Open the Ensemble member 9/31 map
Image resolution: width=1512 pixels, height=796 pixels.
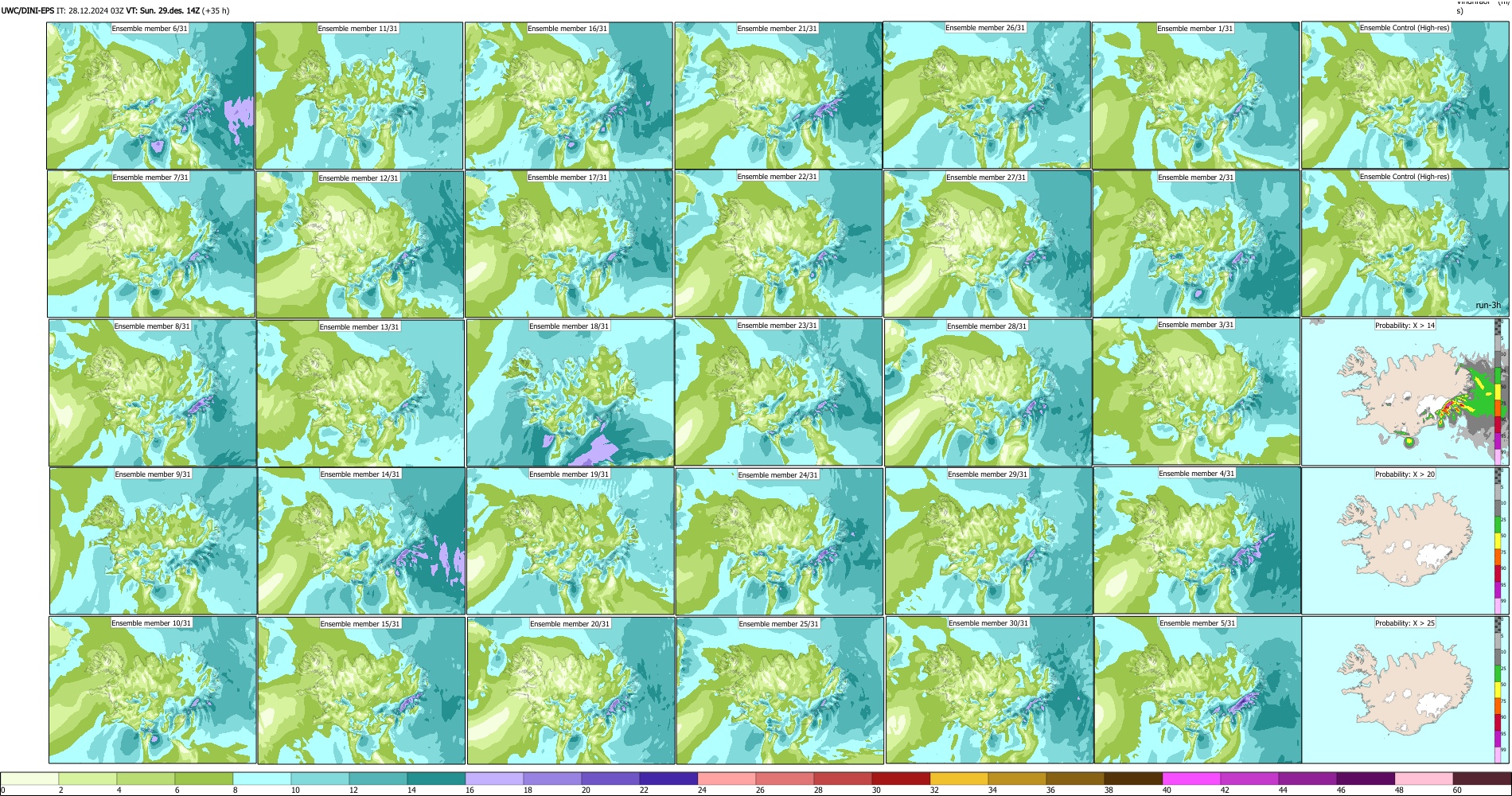coord(153,541)
